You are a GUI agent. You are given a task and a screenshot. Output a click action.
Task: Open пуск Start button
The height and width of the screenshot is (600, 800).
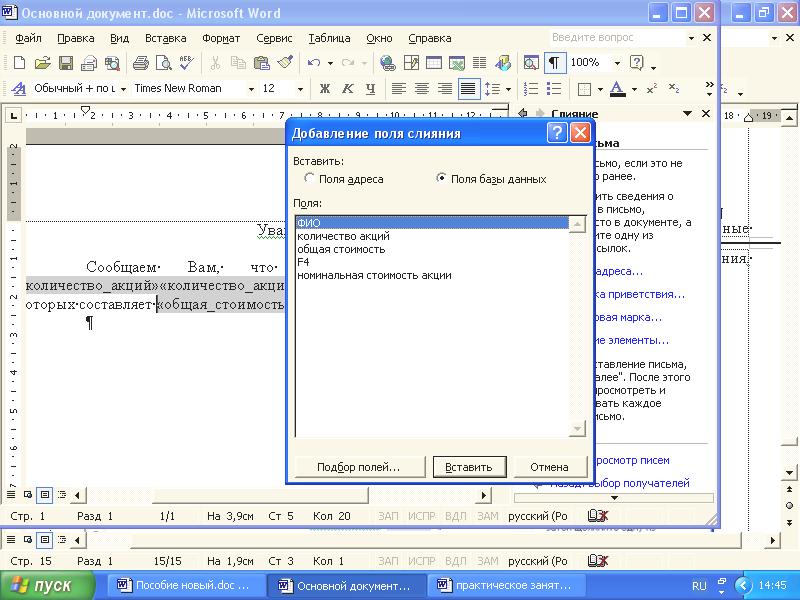coord(47,585)
